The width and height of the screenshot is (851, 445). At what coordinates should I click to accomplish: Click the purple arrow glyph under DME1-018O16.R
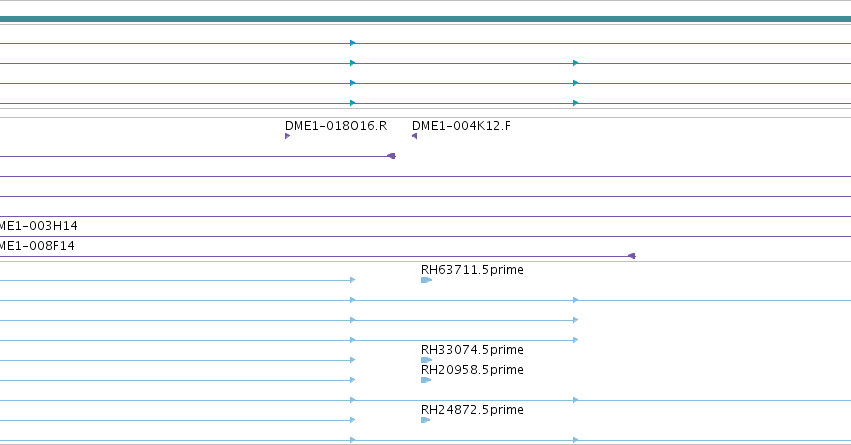tap(287, 136)
